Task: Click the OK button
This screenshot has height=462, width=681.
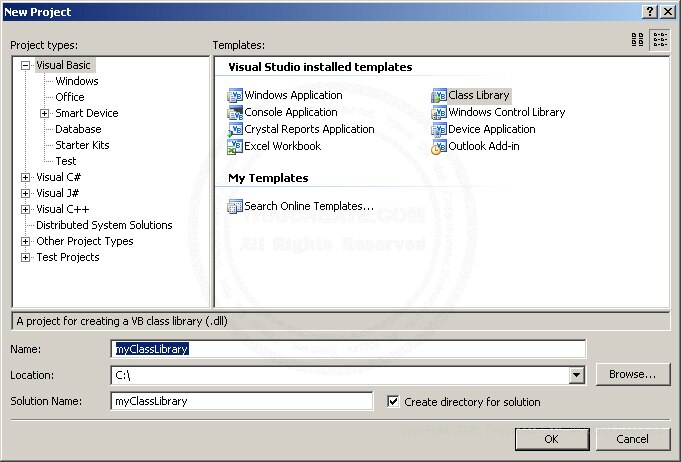Action: tap(552, 439)
